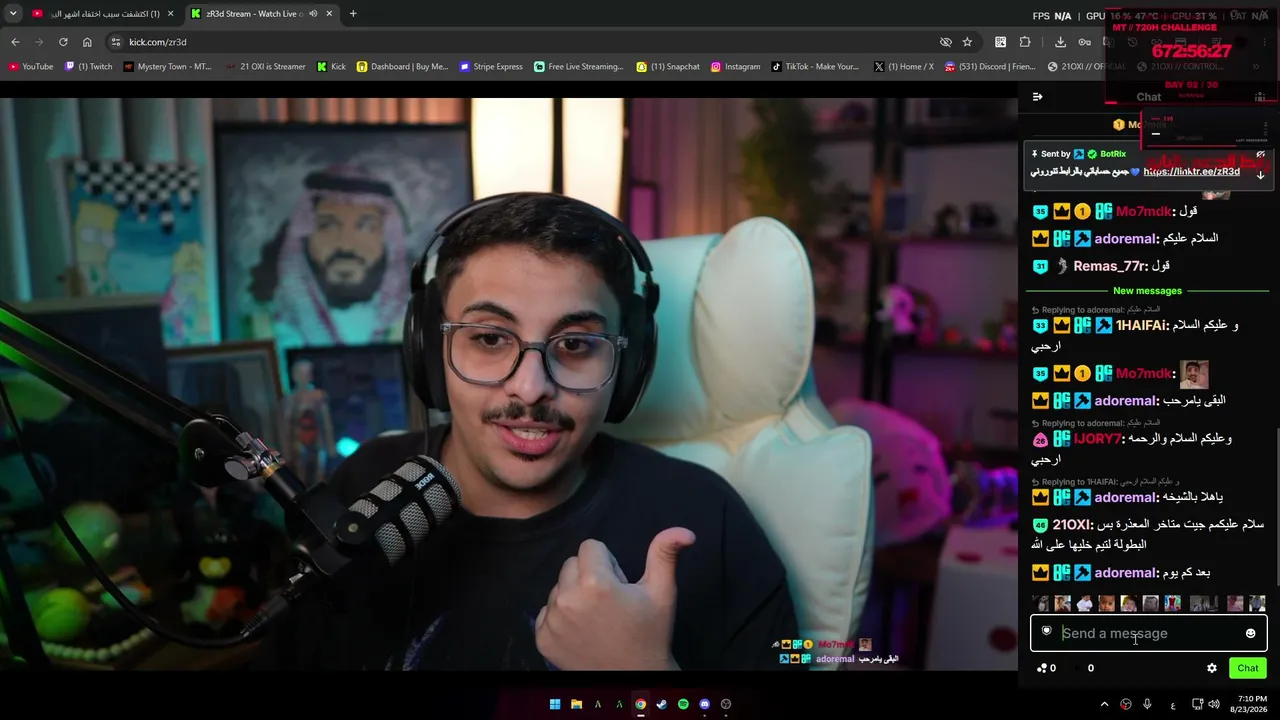
Task: Open the Free Live Streaming bookmark
Action: click(579, 67)
